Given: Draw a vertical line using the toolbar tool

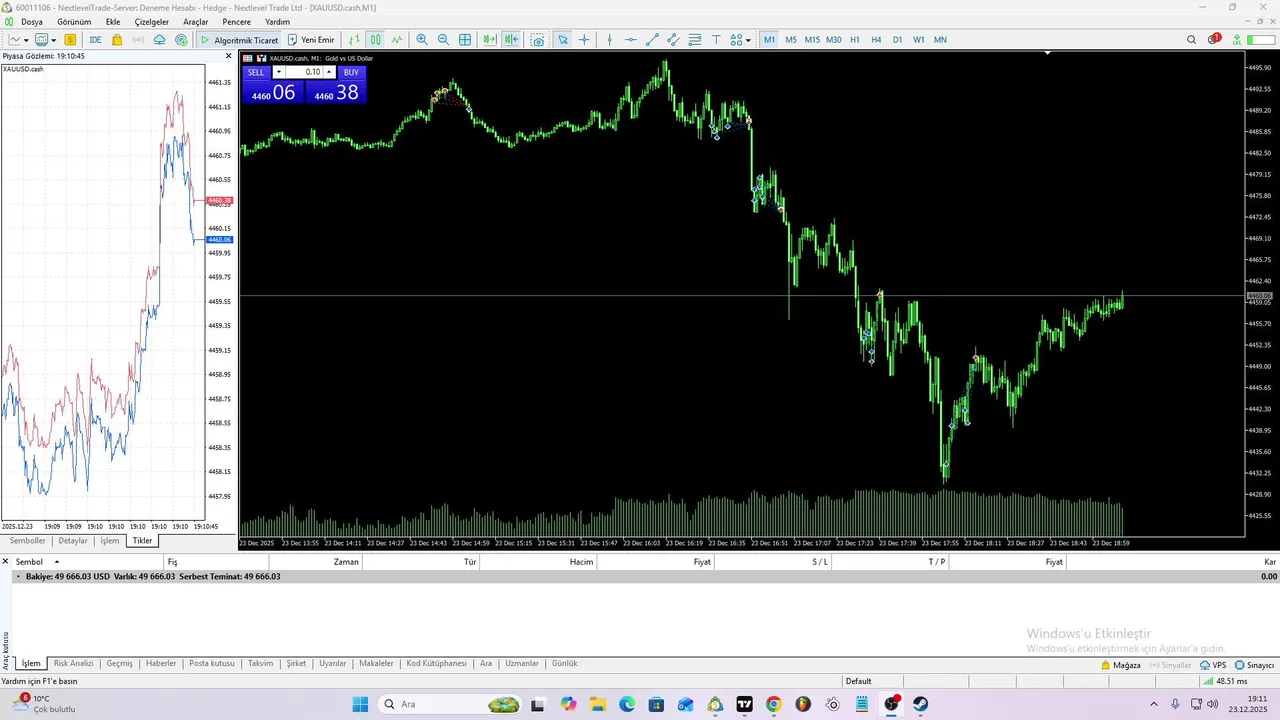Looking at the screenshot, I should [610, 40].
